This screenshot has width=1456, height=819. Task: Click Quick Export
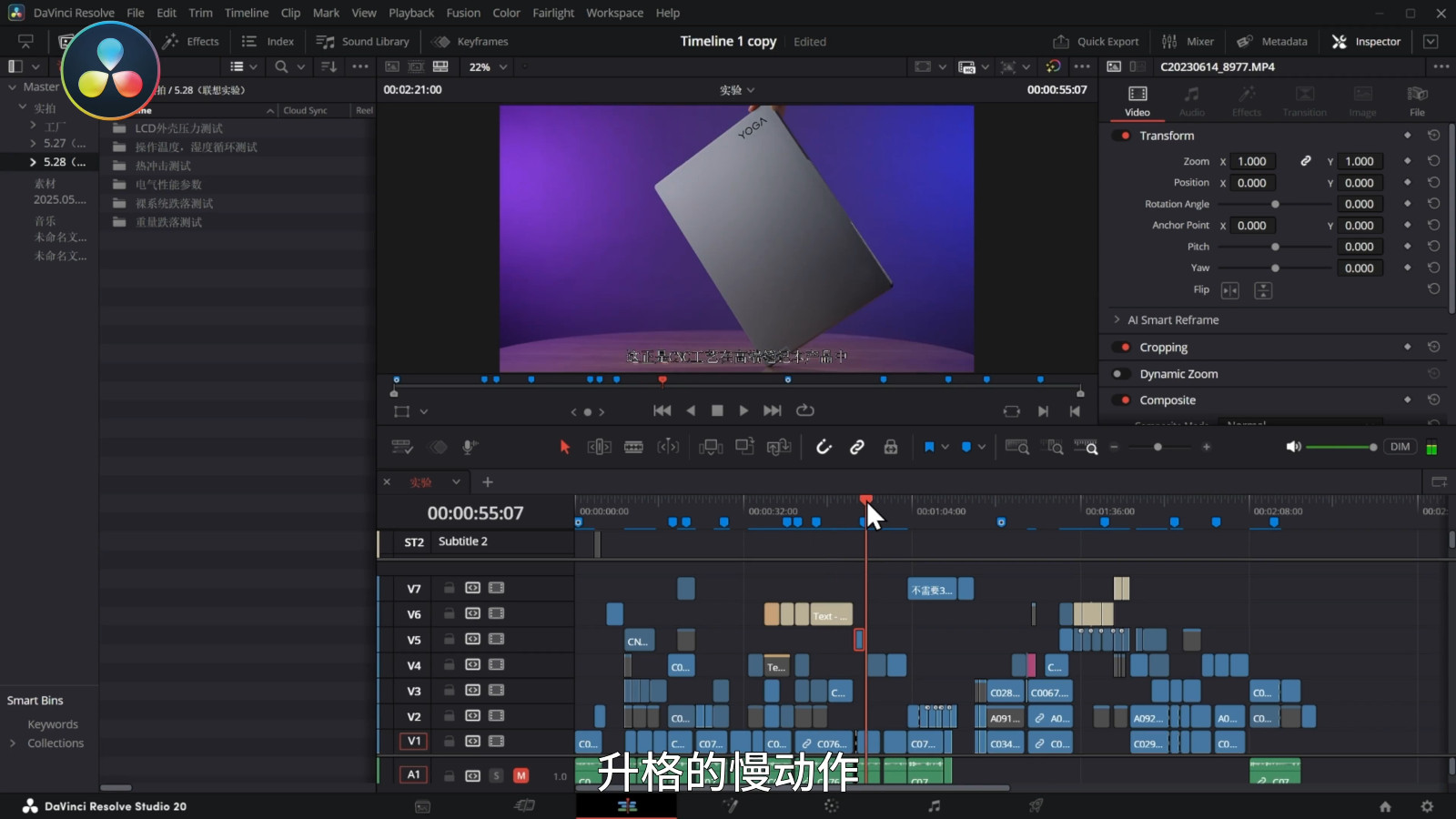tap(1097, 42)
